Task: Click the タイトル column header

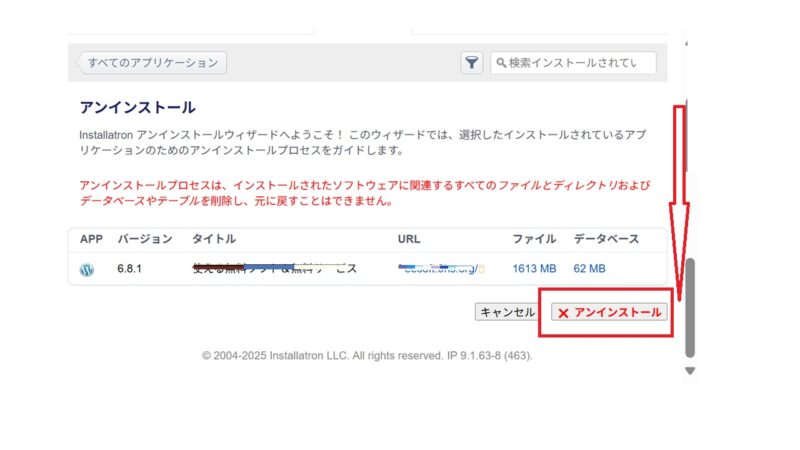Action: [214, 240]
